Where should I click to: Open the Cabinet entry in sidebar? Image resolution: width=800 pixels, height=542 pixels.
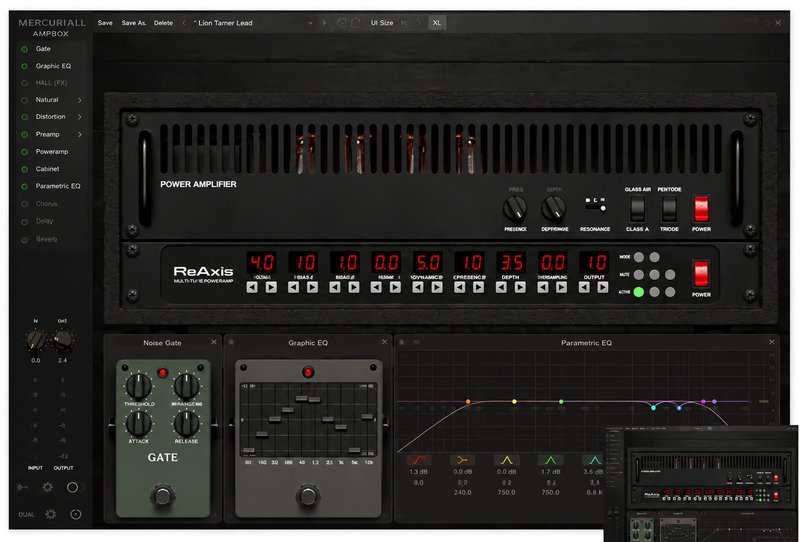47,169
